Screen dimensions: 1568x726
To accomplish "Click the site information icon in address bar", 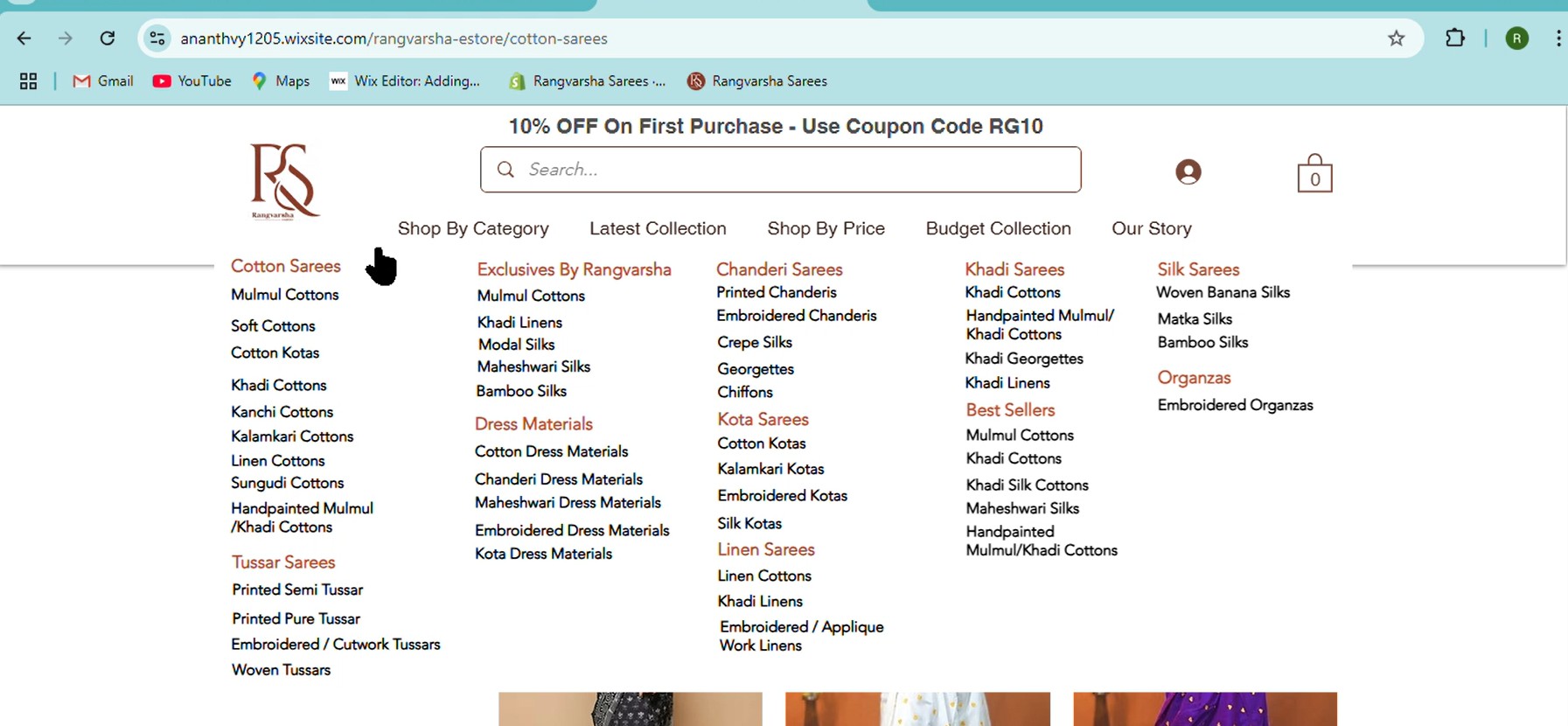I will click(157, 38).
